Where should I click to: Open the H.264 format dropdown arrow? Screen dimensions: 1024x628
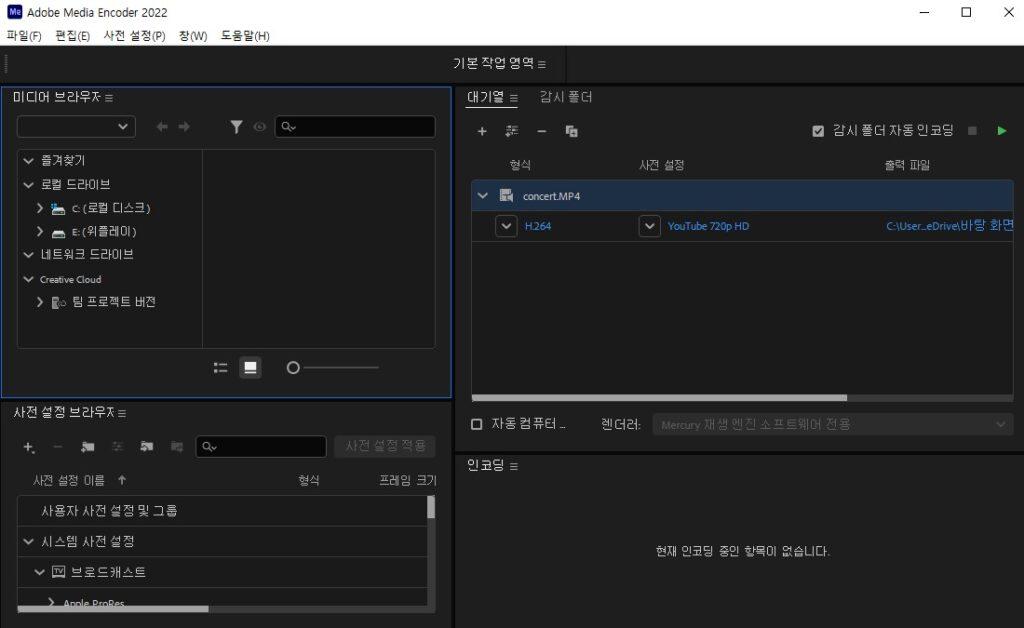click(x=506, y=226)
